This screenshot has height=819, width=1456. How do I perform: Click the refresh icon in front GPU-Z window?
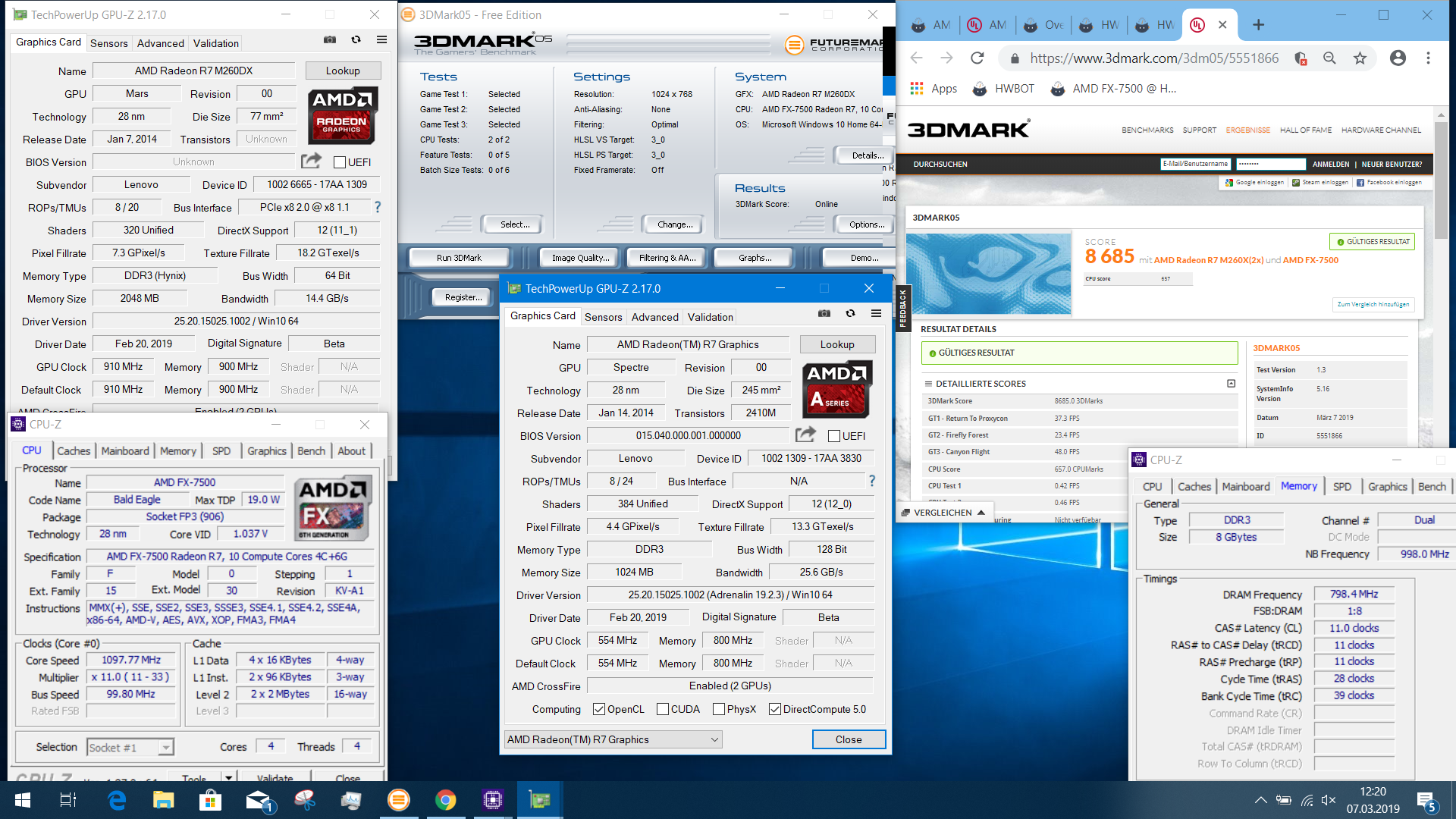pos(850,314)
